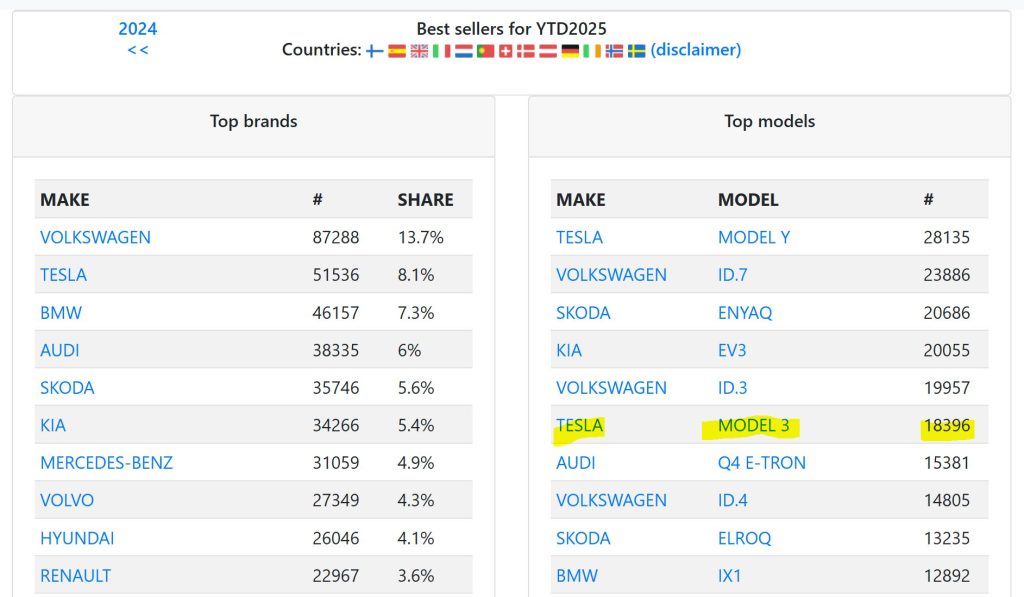Click the Netherlands flag icon
Viewport: 1024px width, 597px height.
pyautogui.click(x=463, y=50)
